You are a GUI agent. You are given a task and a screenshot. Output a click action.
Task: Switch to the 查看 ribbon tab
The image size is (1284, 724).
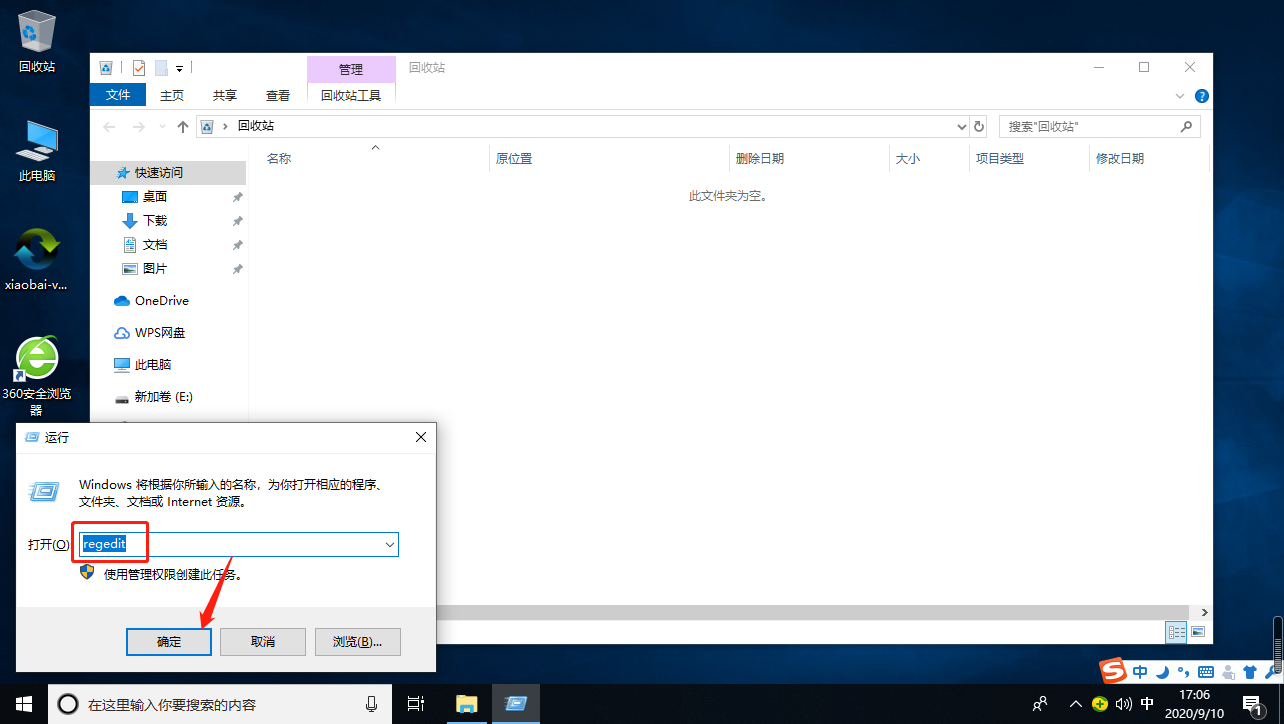point(277,95)
